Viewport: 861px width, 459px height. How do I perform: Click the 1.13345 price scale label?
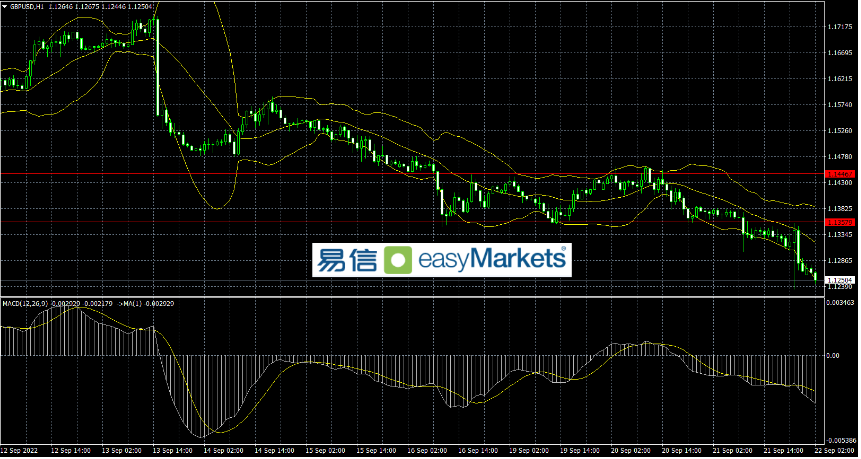pyautogui.click(x=841, y=234)
